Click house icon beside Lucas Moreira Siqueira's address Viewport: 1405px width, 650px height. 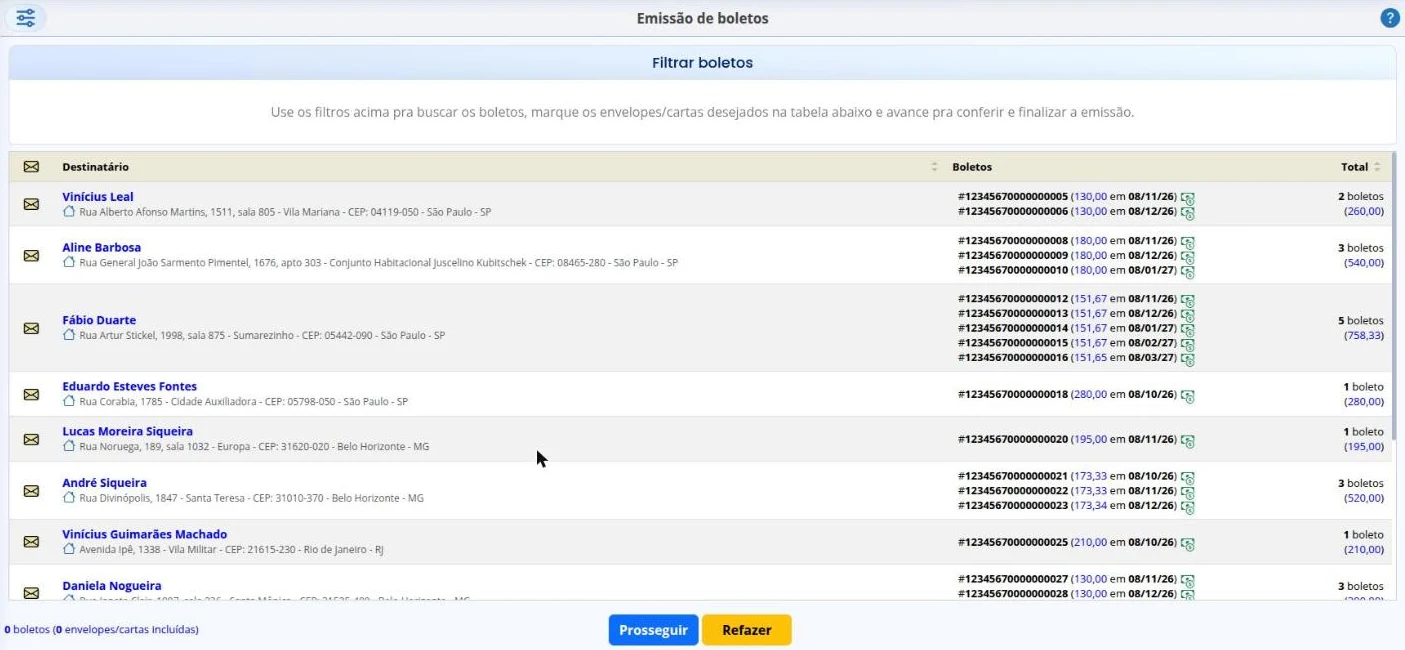[69, 446]
